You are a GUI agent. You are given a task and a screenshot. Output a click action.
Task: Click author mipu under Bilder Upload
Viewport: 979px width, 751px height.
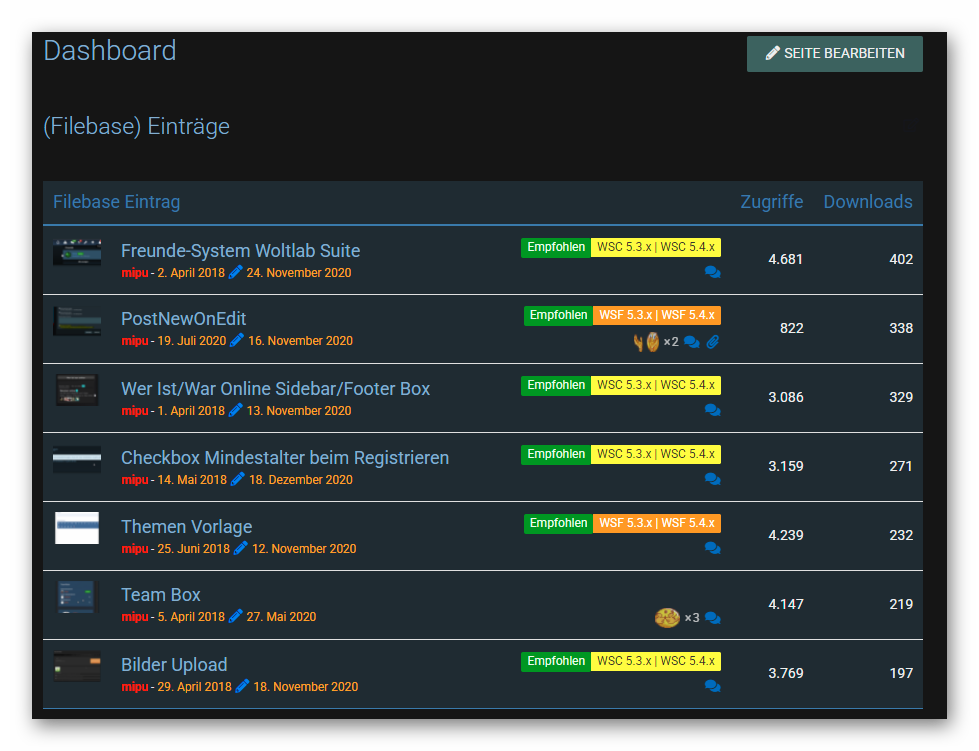point(134,687)
